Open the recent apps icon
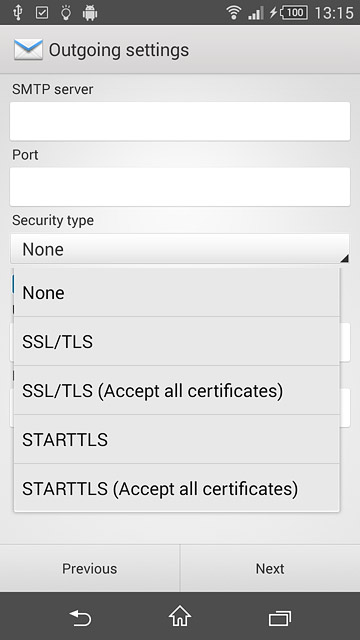Screen dimensions: 360x640 [280, 618]
